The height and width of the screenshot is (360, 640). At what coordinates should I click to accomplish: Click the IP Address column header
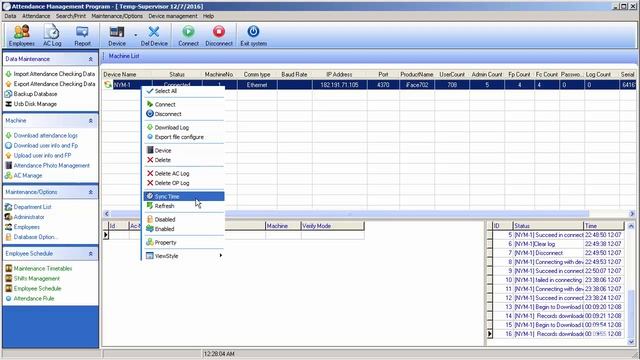click(x=339, y=74)
